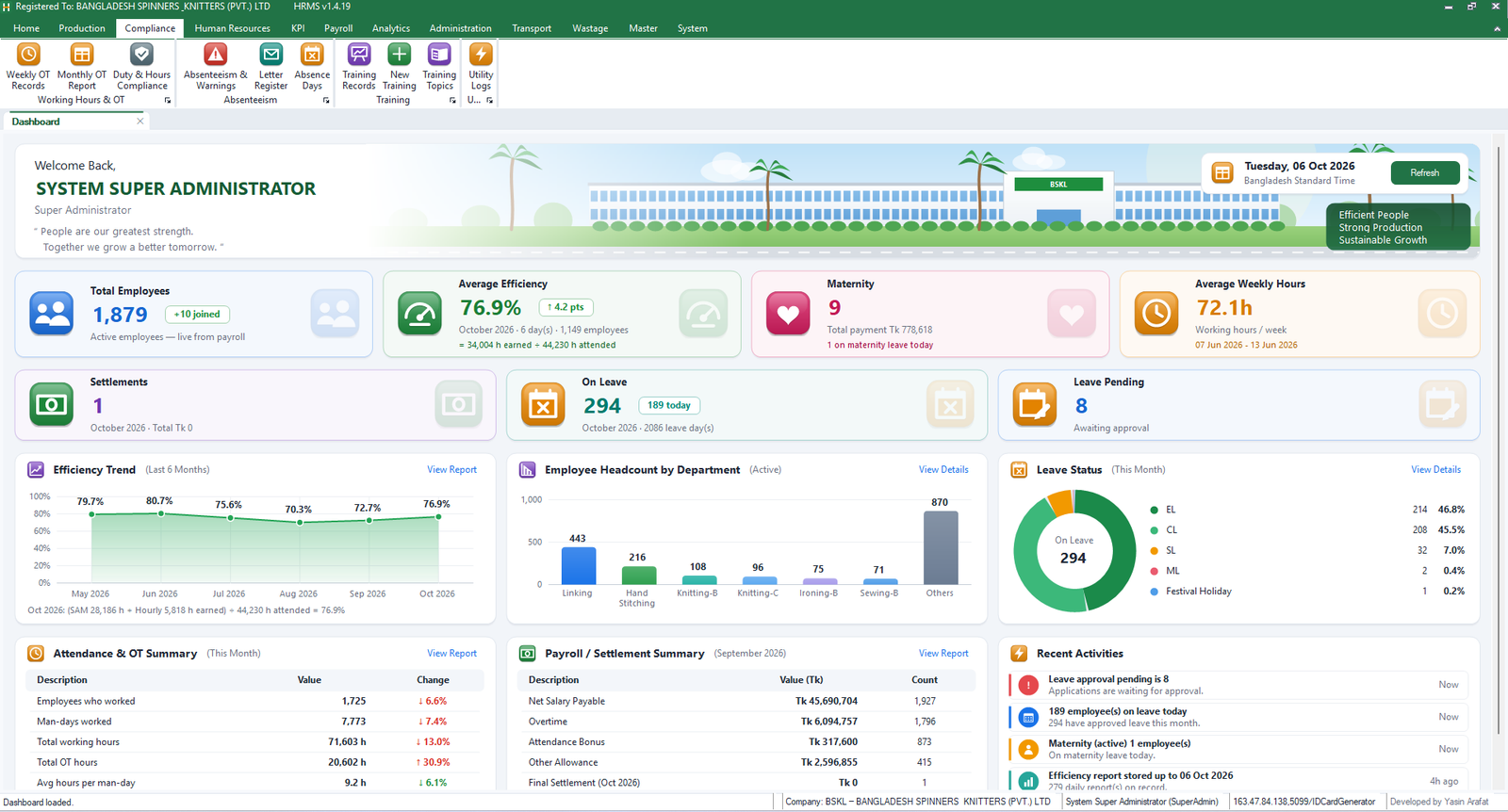This screenshot has width=1508, height=812.
Task: Click the Average Weekly Hours clock icon
Action: tap(1156, 314)
